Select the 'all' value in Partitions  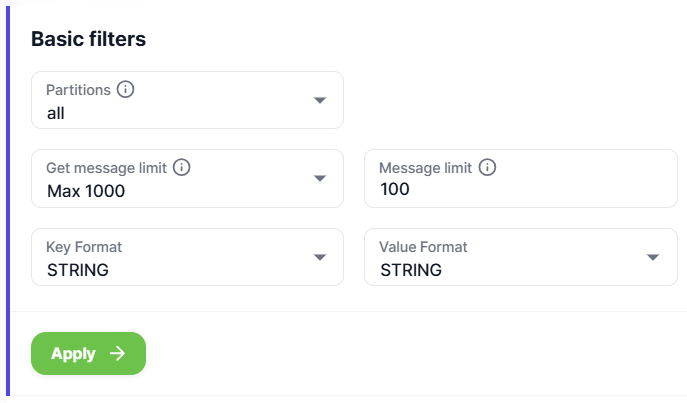[x=56, y=113]
